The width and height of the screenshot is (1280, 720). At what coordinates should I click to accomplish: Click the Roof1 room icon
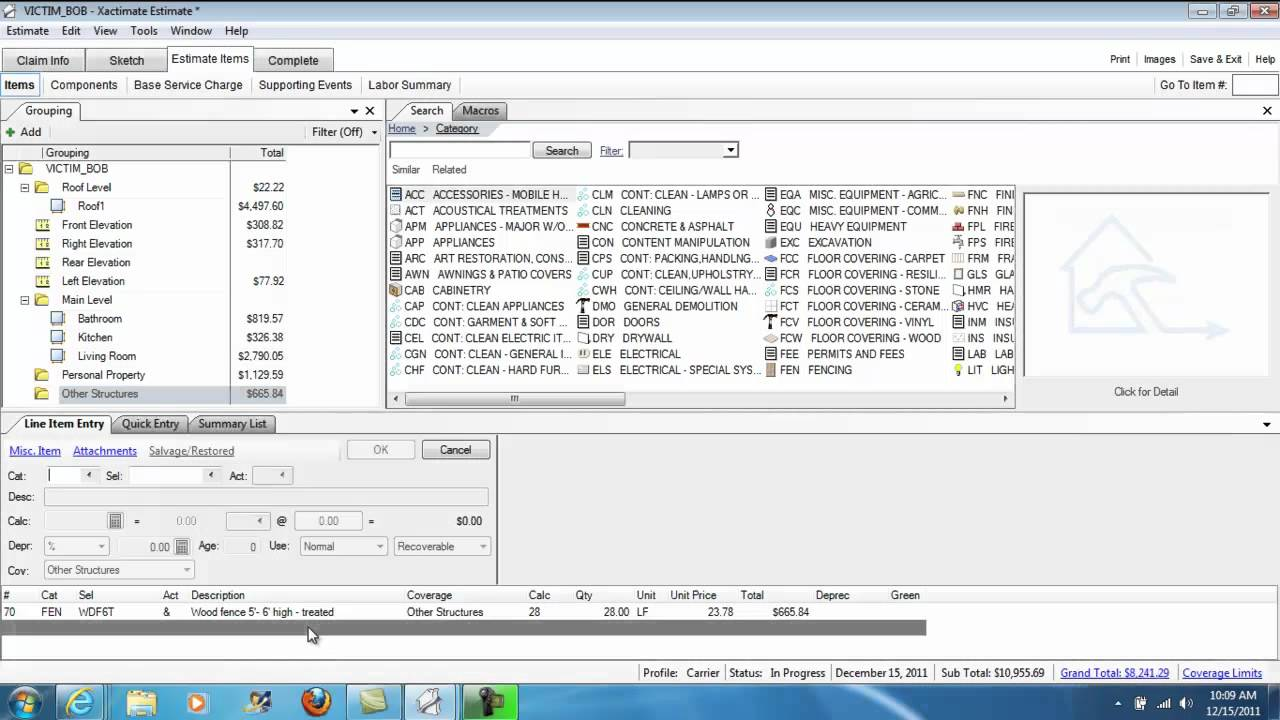pos(58,206)
